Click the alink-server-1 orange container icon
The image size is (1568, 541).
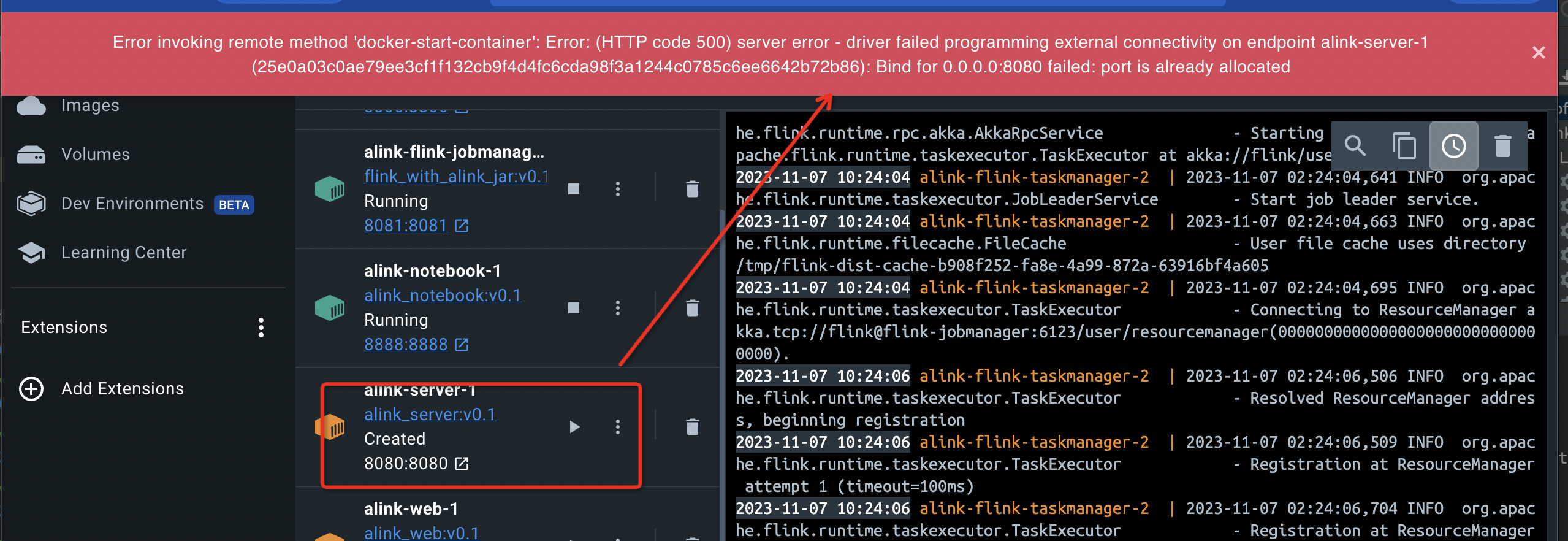[x=330, y=427]
